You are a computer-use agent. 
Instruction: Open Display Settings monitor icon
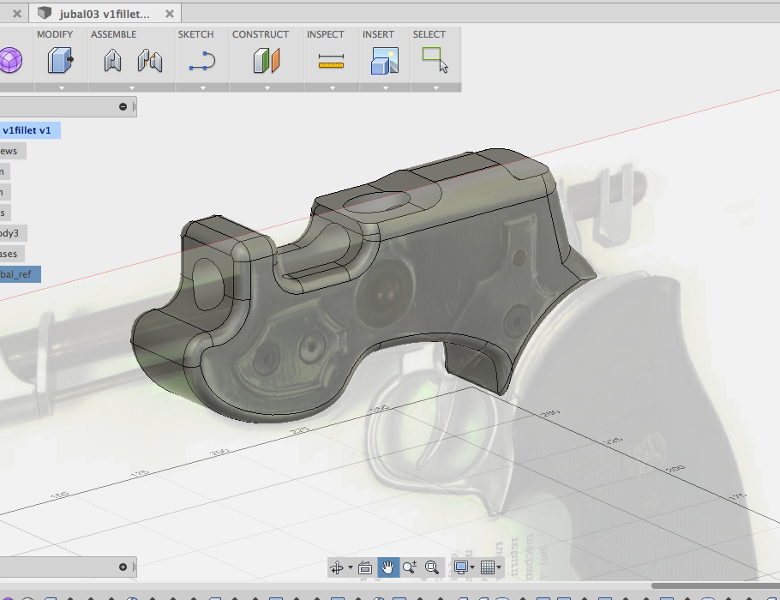461,568
